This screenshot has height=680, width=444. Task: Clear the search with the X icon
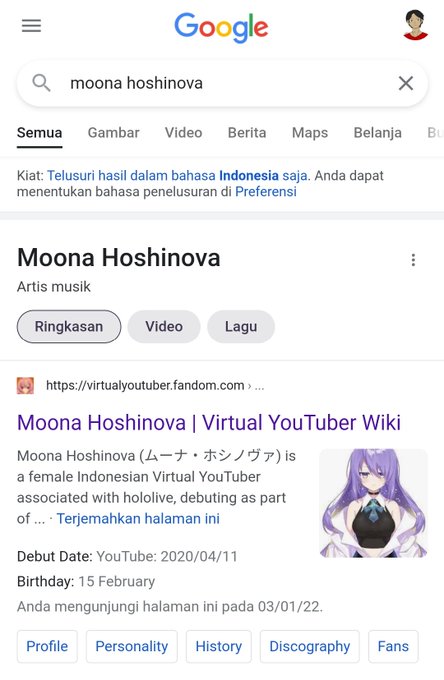406,83
